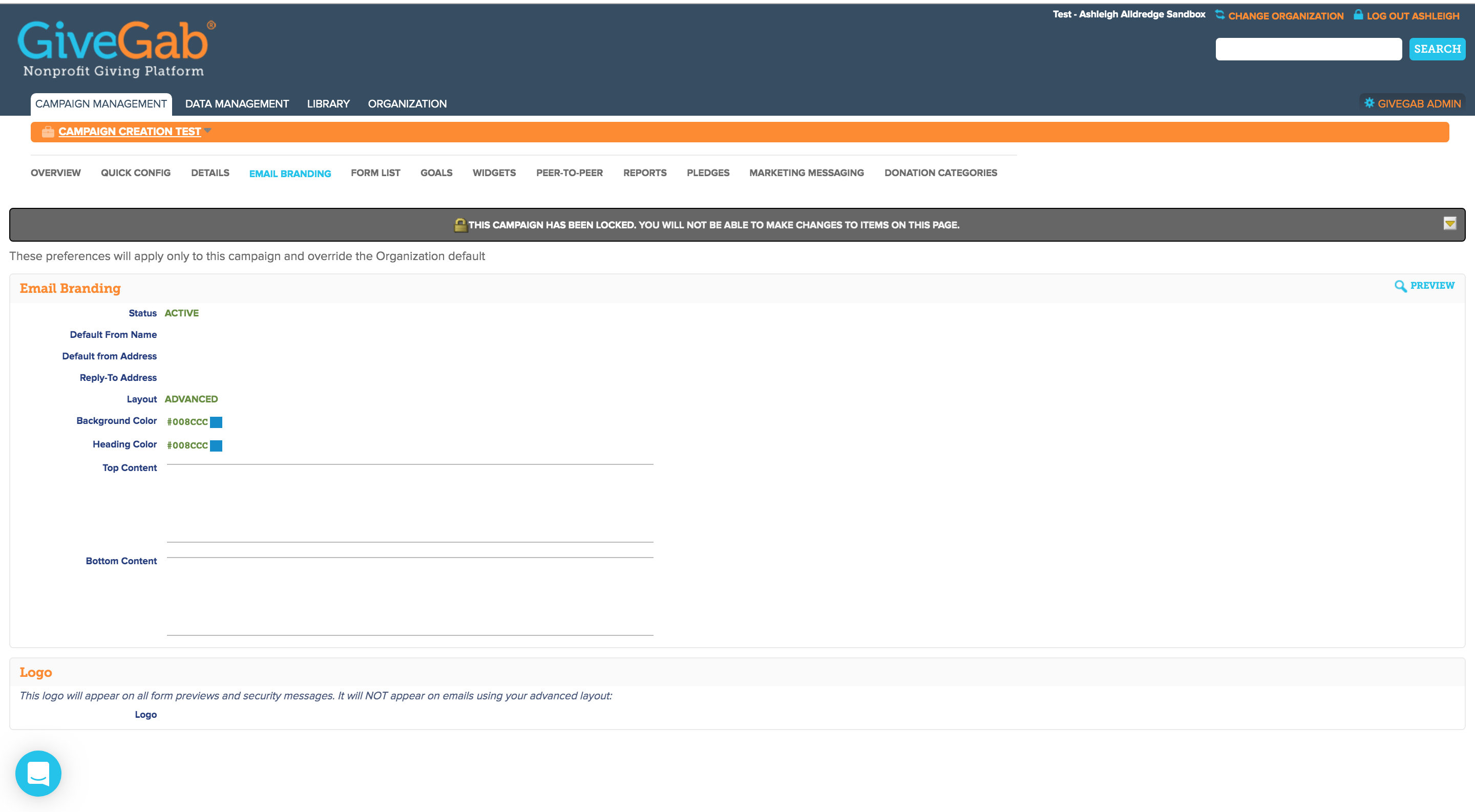Click the Reply-To Address label
Screen dimensions: 1475x812
coord(118,378)
